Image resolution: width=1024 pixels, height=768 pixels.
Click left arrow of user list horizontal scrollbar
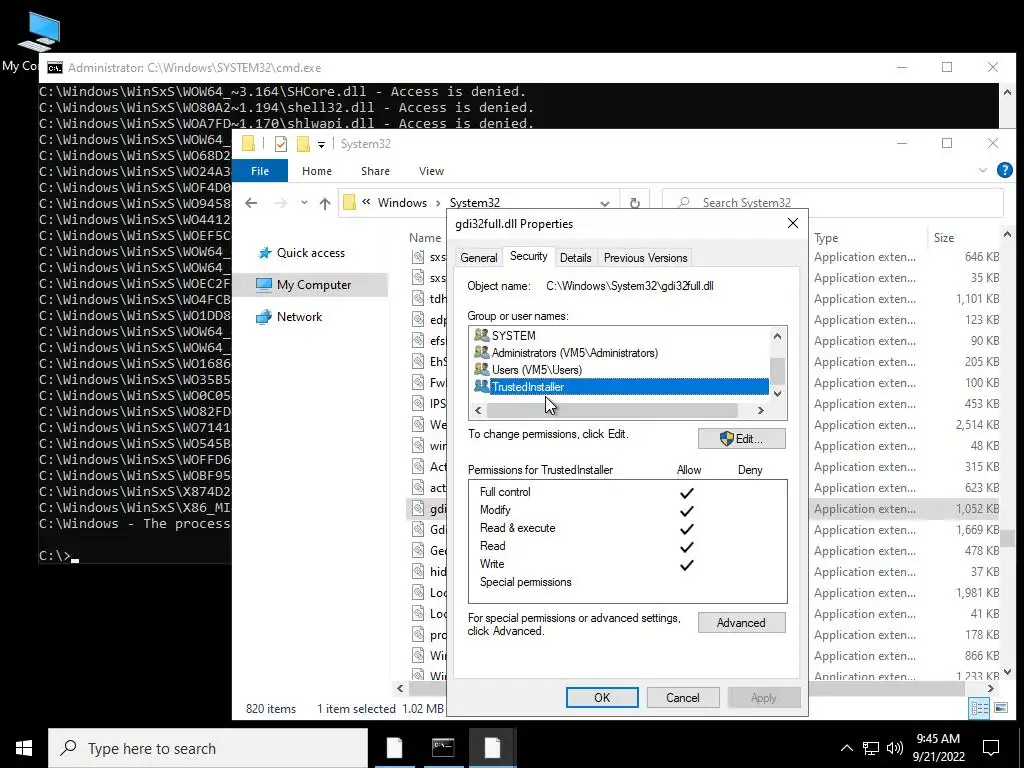pyautogui.click(x=479, y=410)
